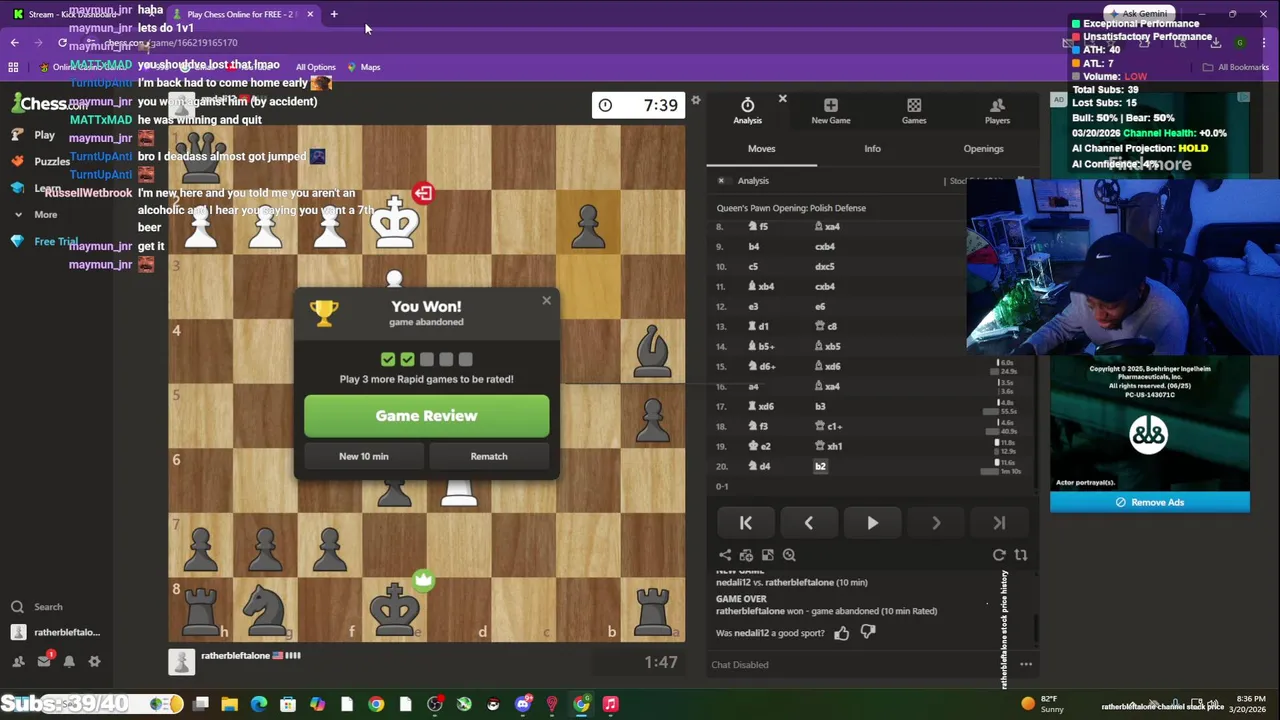The width and height of the screenshot is (1280, 720).
Task: Step forward one move
Action: click(x=936, y=523)
